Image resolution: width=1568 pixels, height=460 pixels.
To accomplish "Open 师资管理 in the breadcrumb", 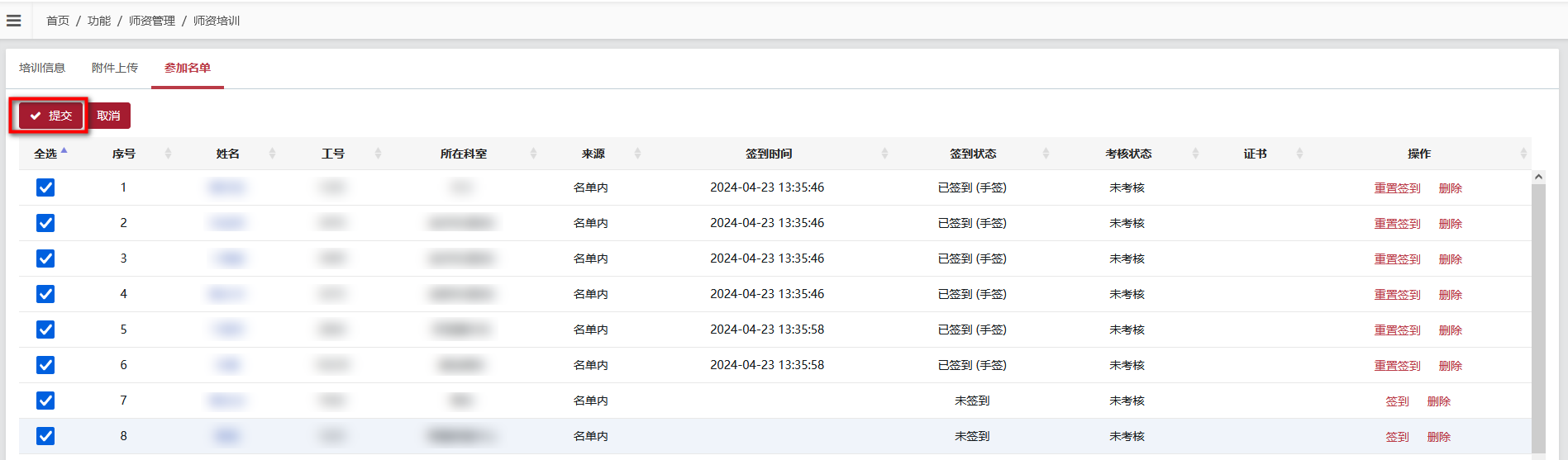I will click(x=152, y=21).
